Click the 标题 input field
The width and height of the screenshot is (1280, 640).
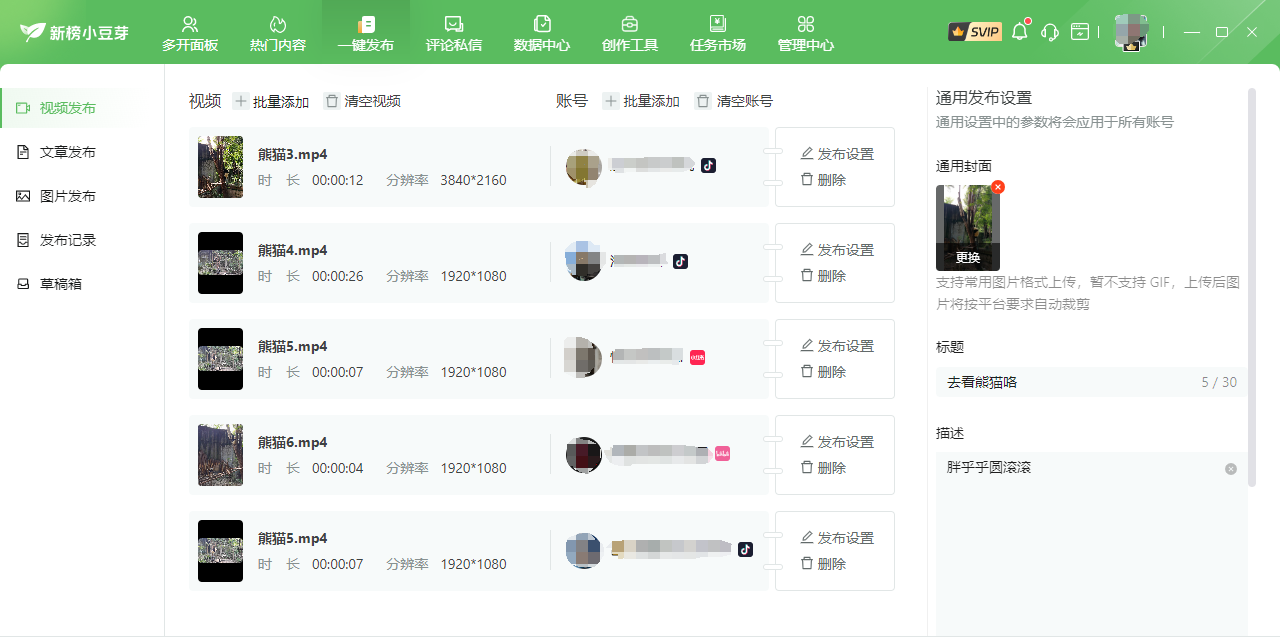[1091, 382]
